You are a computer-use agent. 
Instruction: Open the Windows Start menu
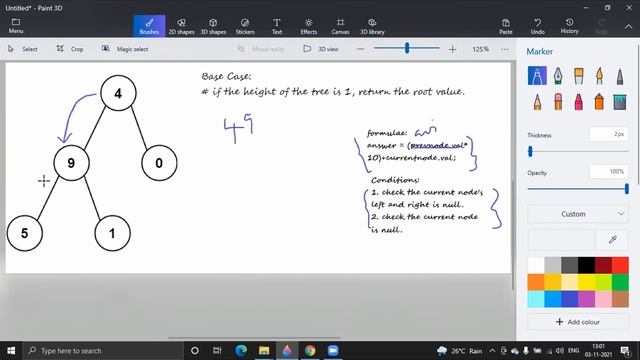coord(11,351)
